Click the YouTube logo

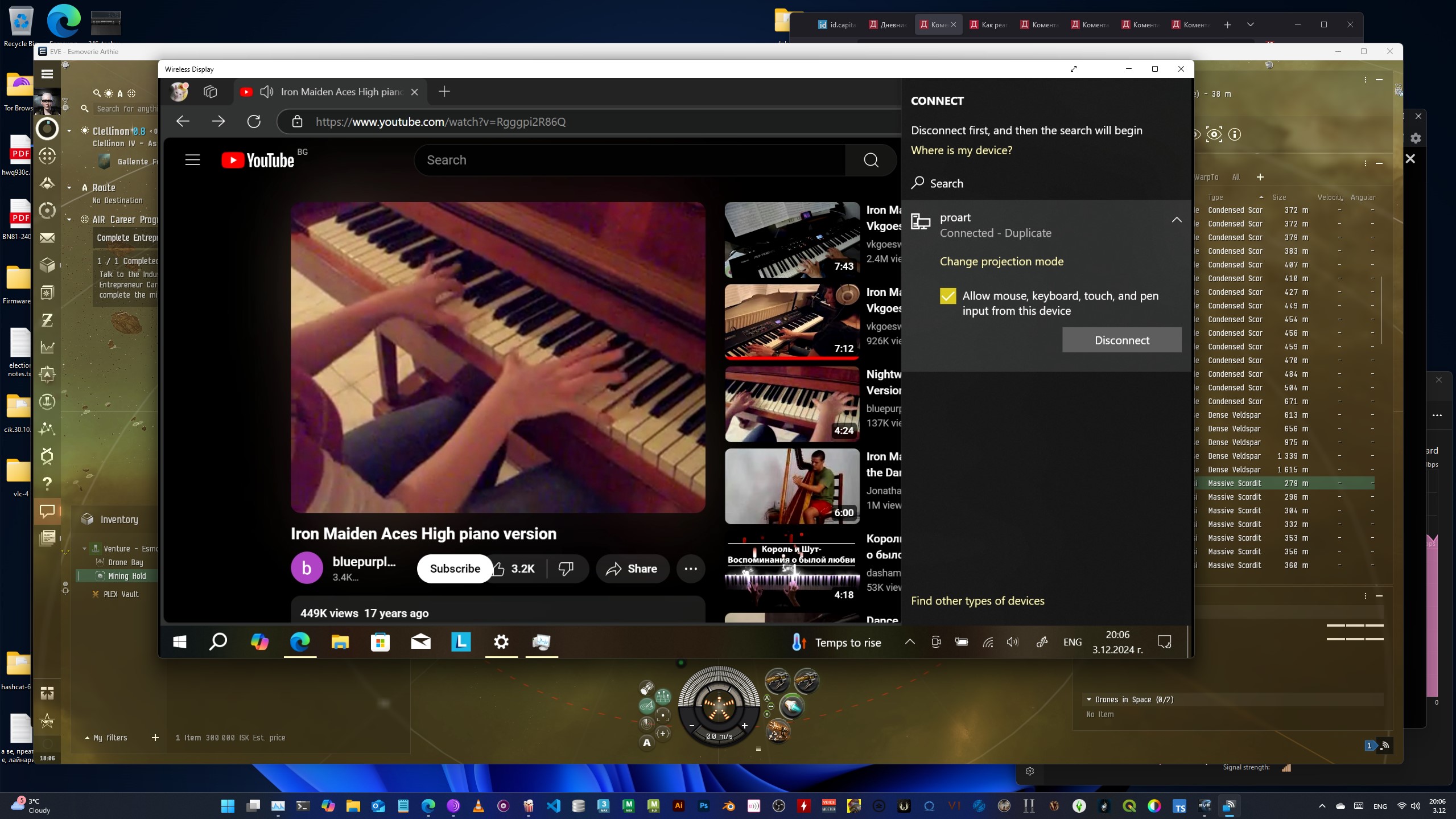(258, 160)
